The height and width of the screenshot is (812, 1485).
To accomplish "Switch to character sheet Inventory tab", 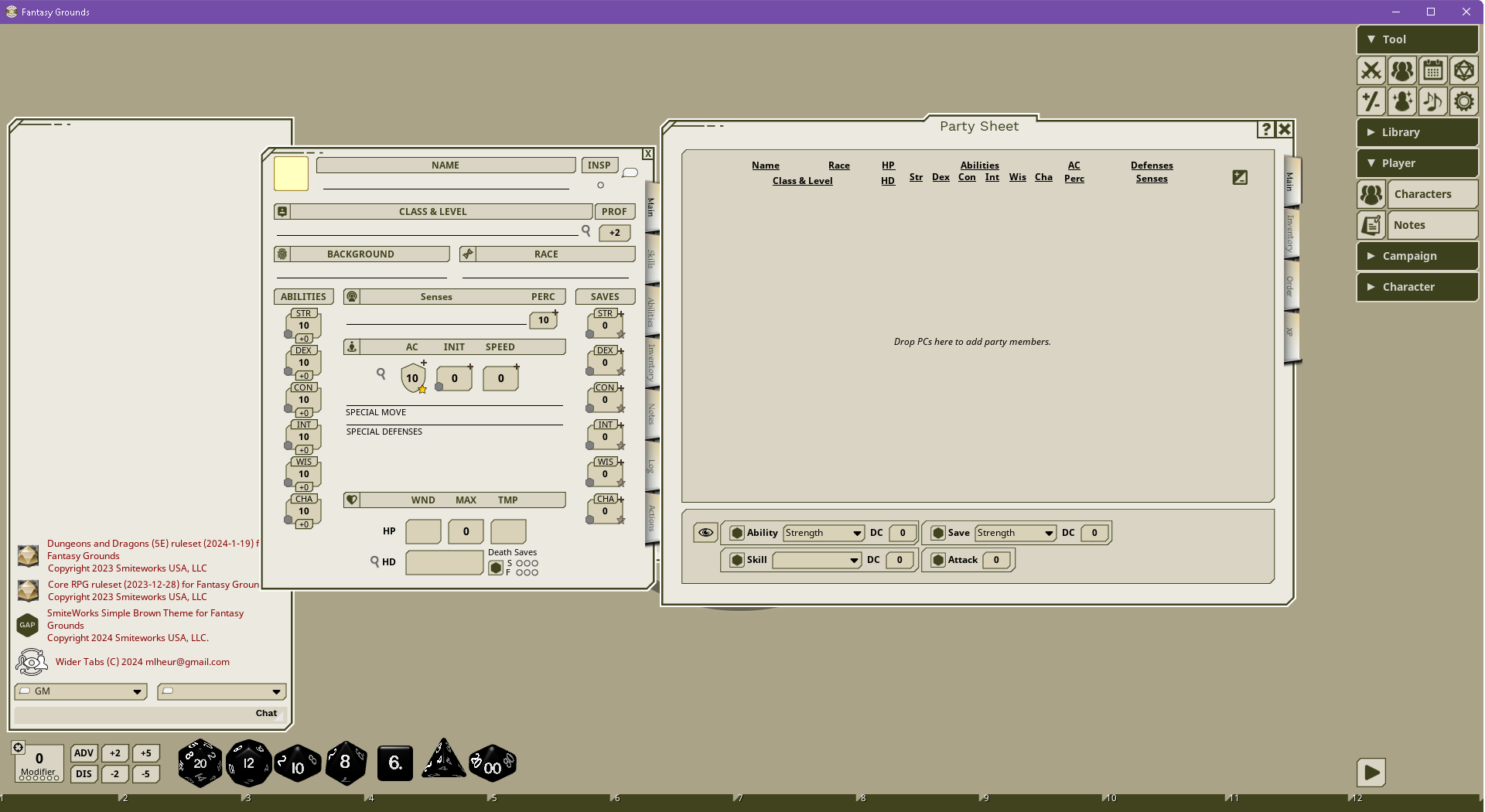I will pos(651,363).
